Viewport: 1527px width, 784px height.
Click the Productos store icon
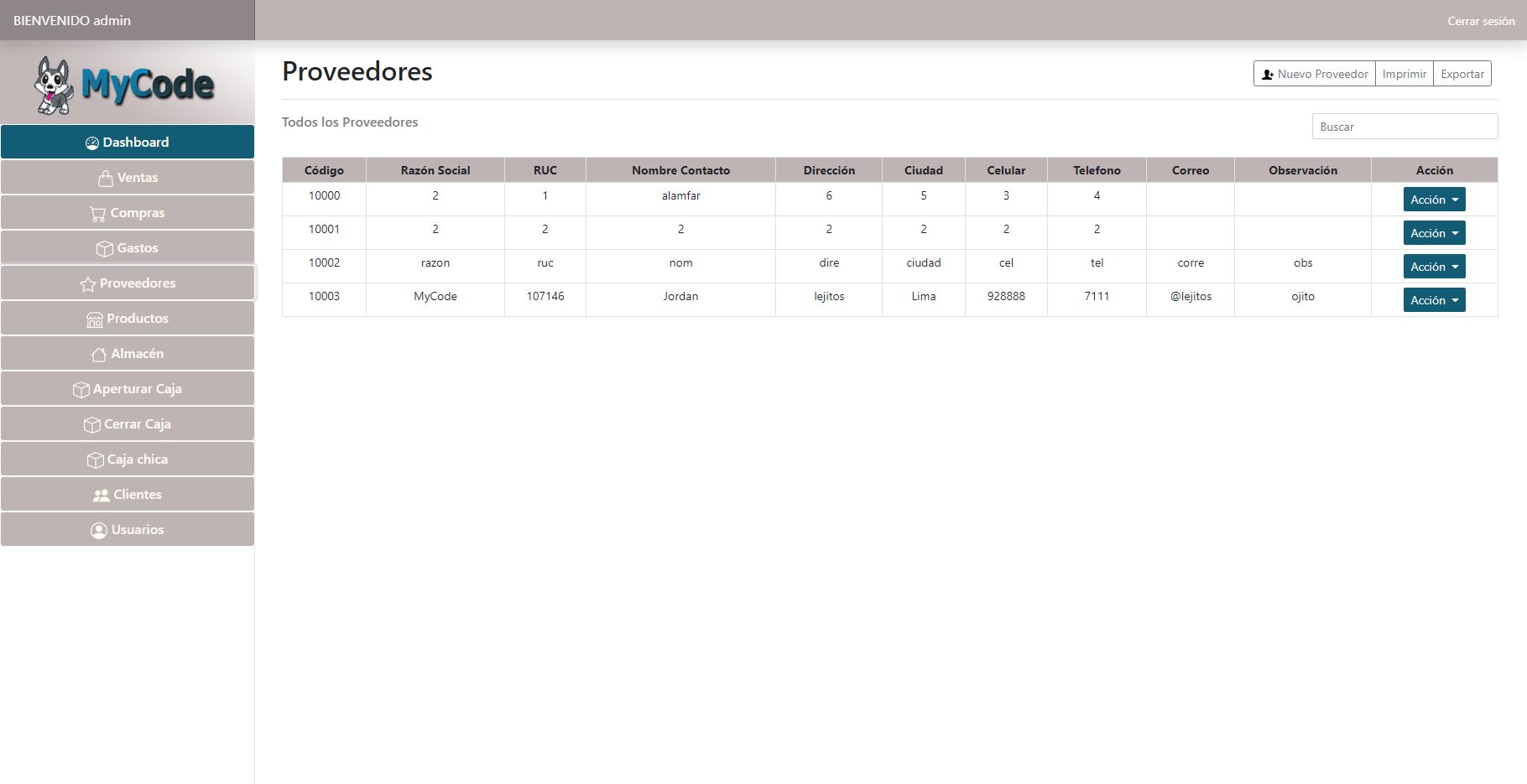click(x=95, y=319)
